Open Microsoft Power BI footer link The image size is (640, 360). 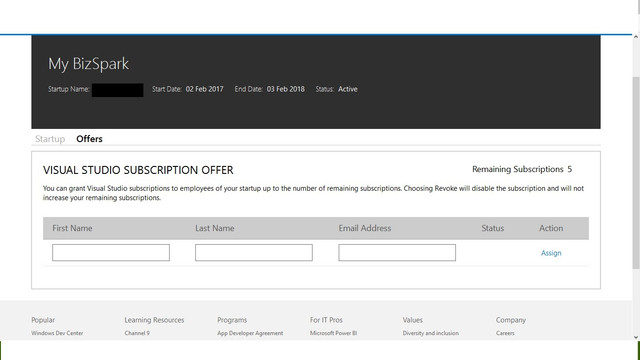coord(333,333)
